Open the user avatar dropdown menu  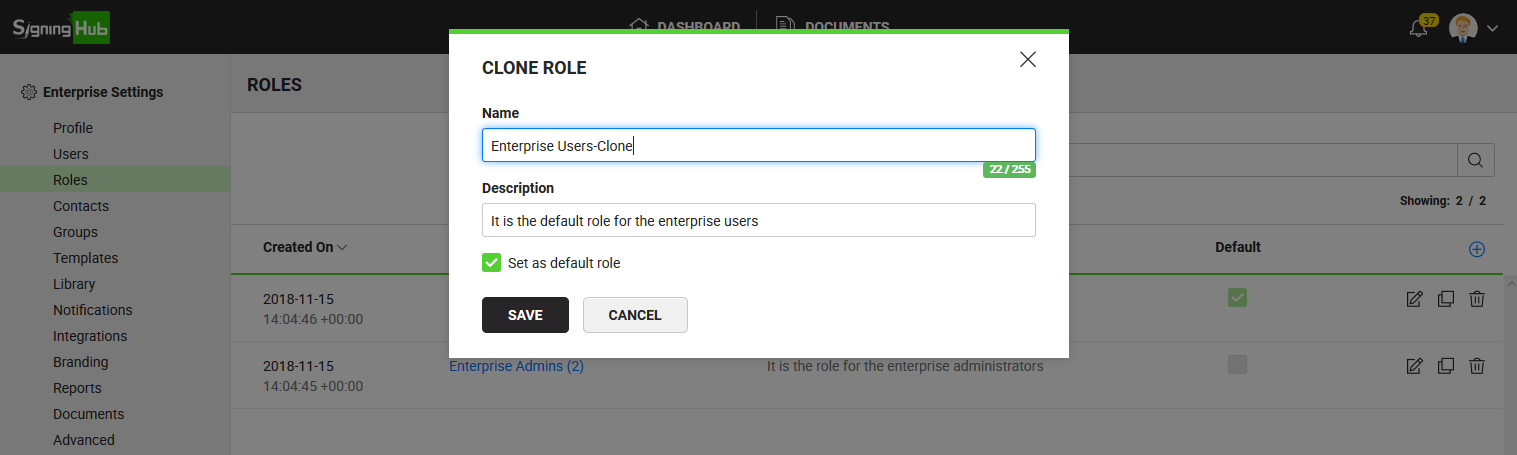click(1474, 28)
